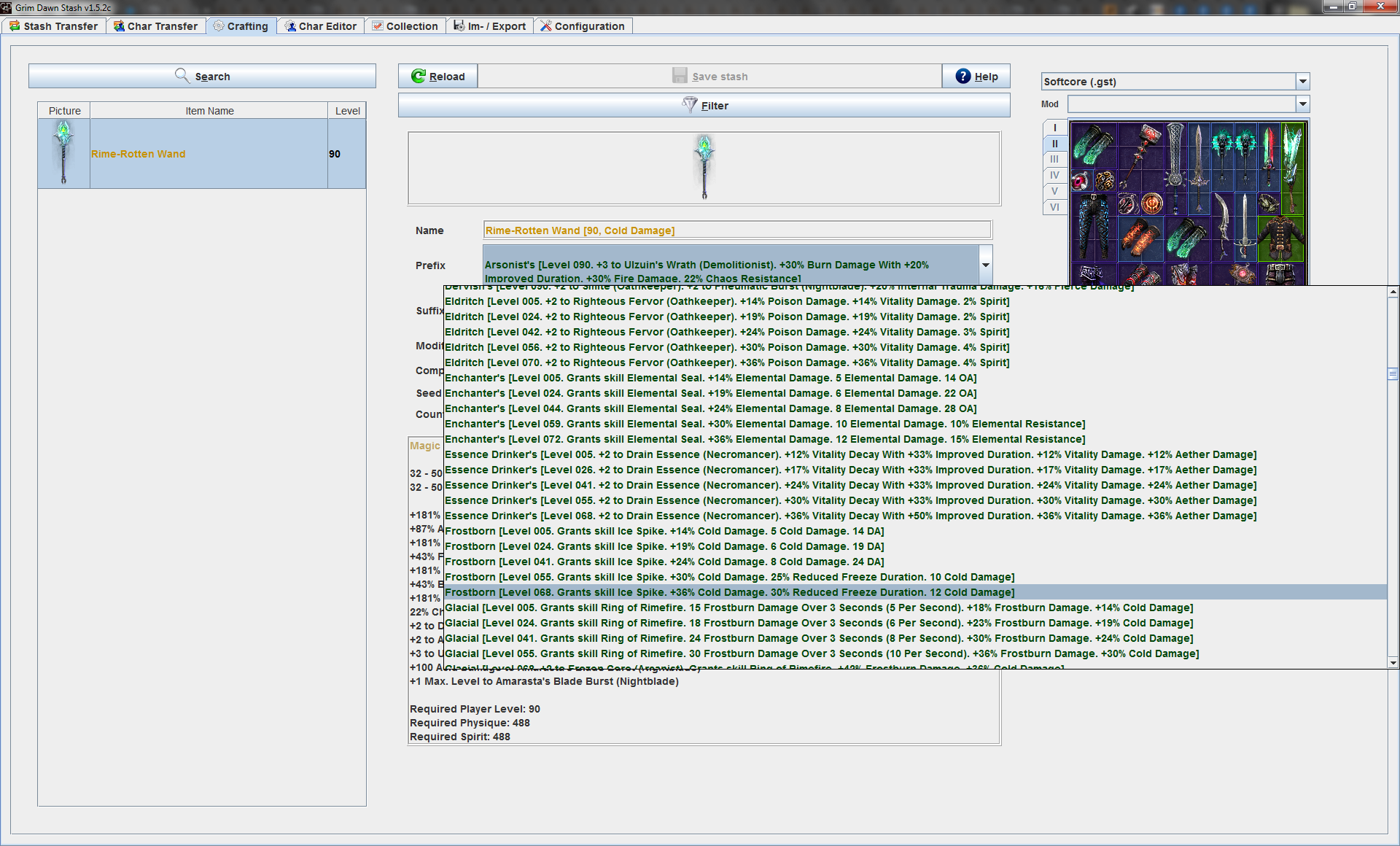Choose Glacial Level 024 prefix option
Screen dimensions: 1400x846
(915, 623)
